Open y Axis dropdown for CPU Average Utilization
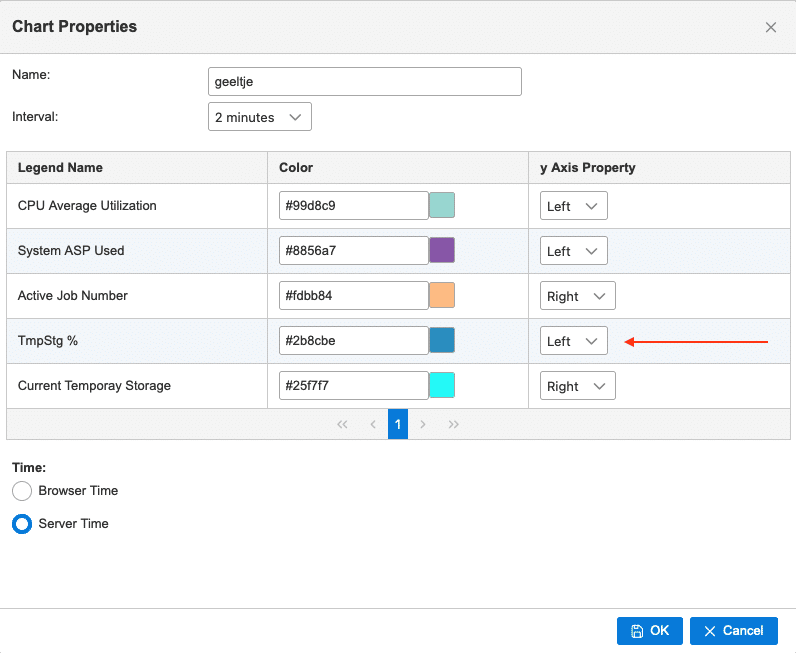This screenshot has height=653, width=796. [x=574, y=206]
